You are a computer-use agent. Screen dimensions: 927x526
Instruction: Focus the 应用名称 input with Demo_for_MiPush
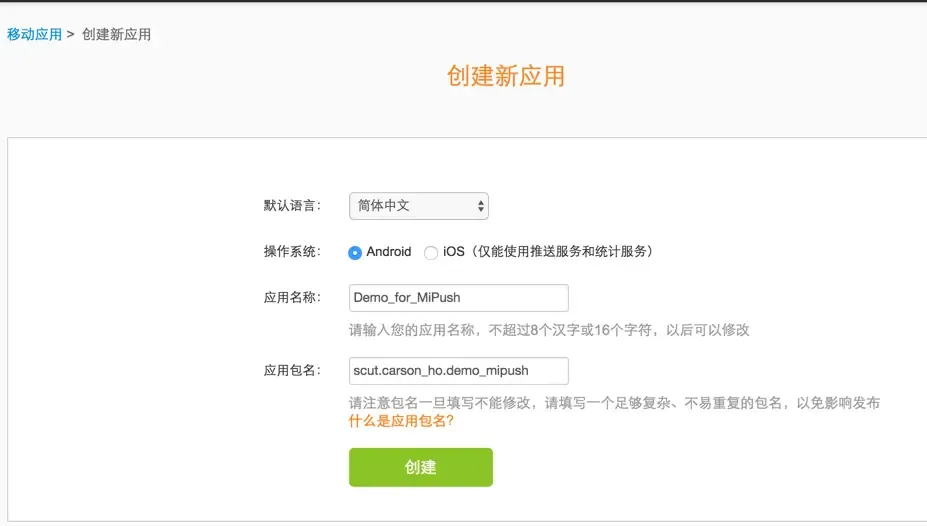pos(458,298)
